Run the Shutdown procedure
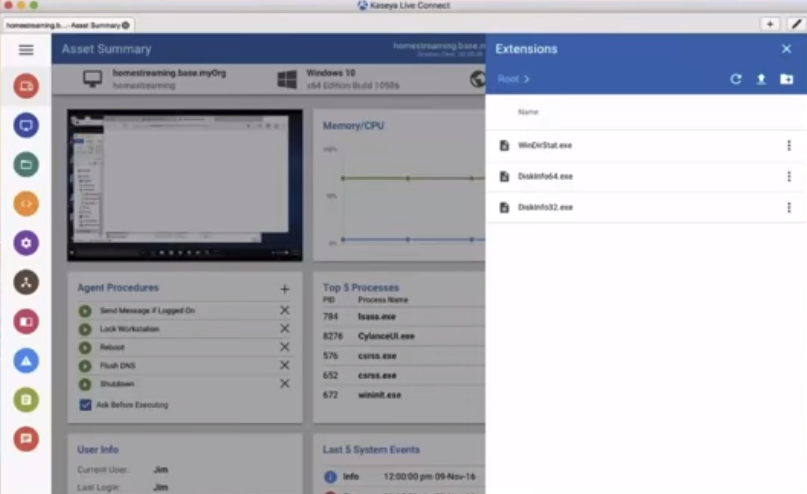Viewport: 807px width, 494px height. tap(85, 384)
